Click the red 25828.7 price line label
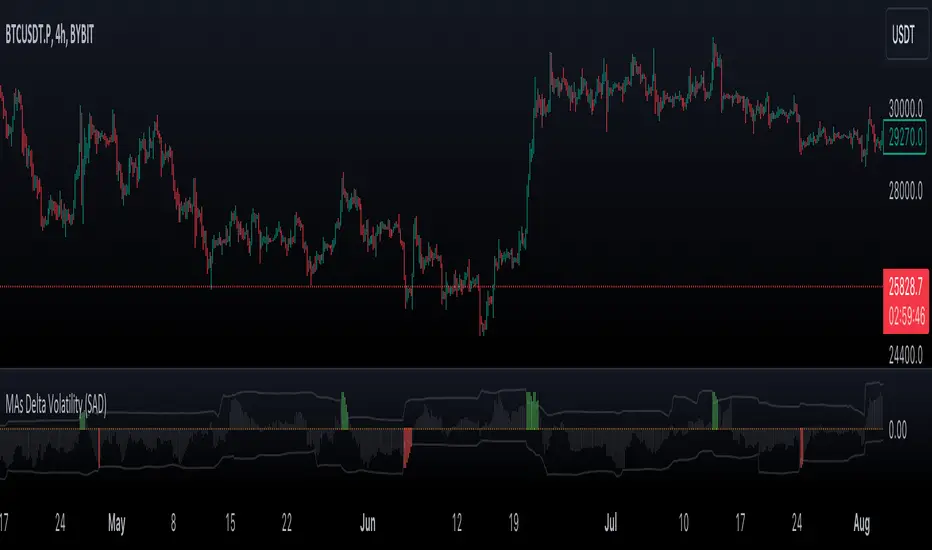Viewport: 932px width, 550px height. 906,287
